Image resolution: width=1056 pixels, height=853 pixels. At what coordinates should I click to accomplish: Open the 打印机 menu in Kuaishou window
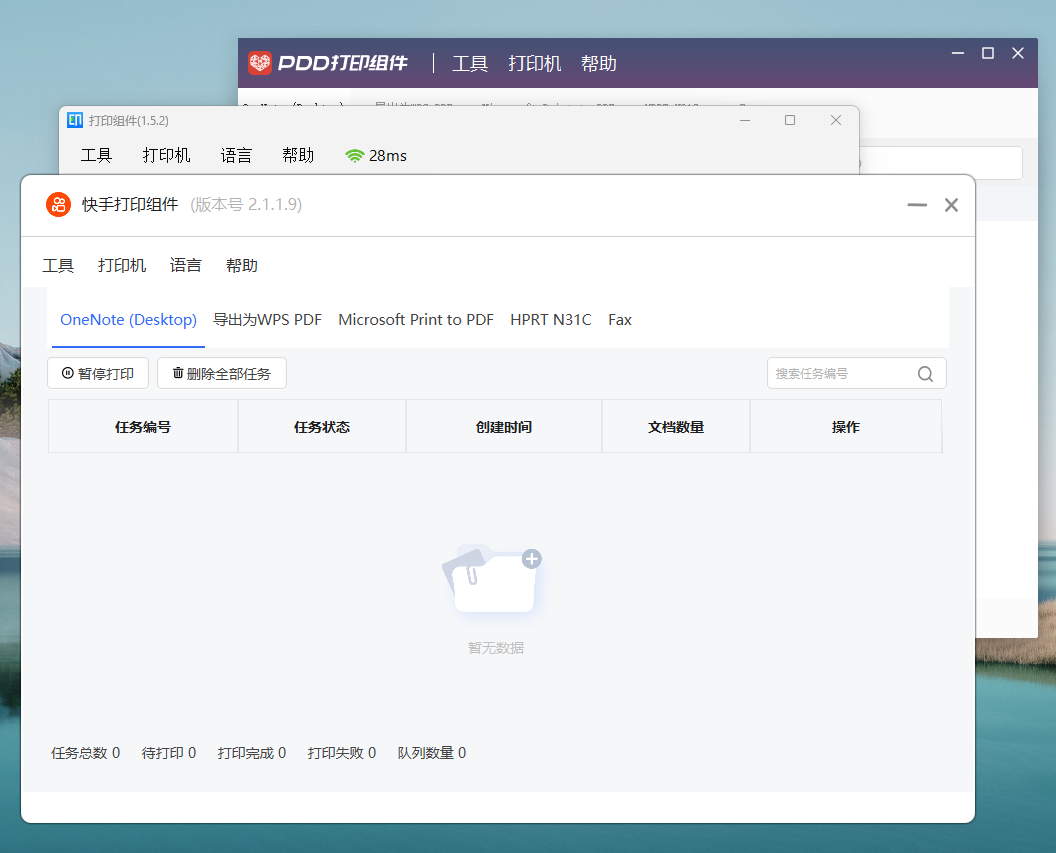pos(122,265)
